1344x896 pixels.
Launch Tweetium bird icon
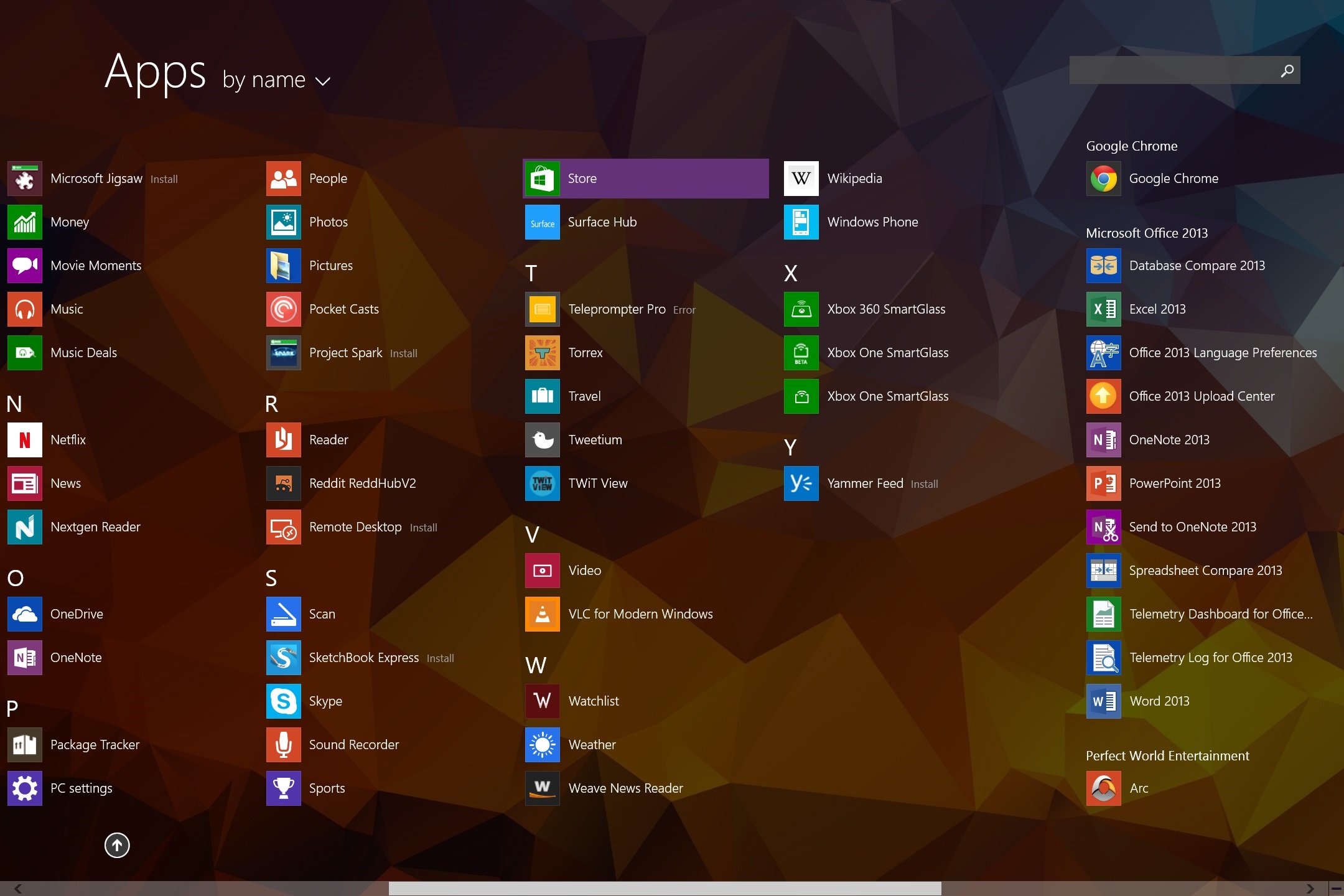[x=543, y=440]
